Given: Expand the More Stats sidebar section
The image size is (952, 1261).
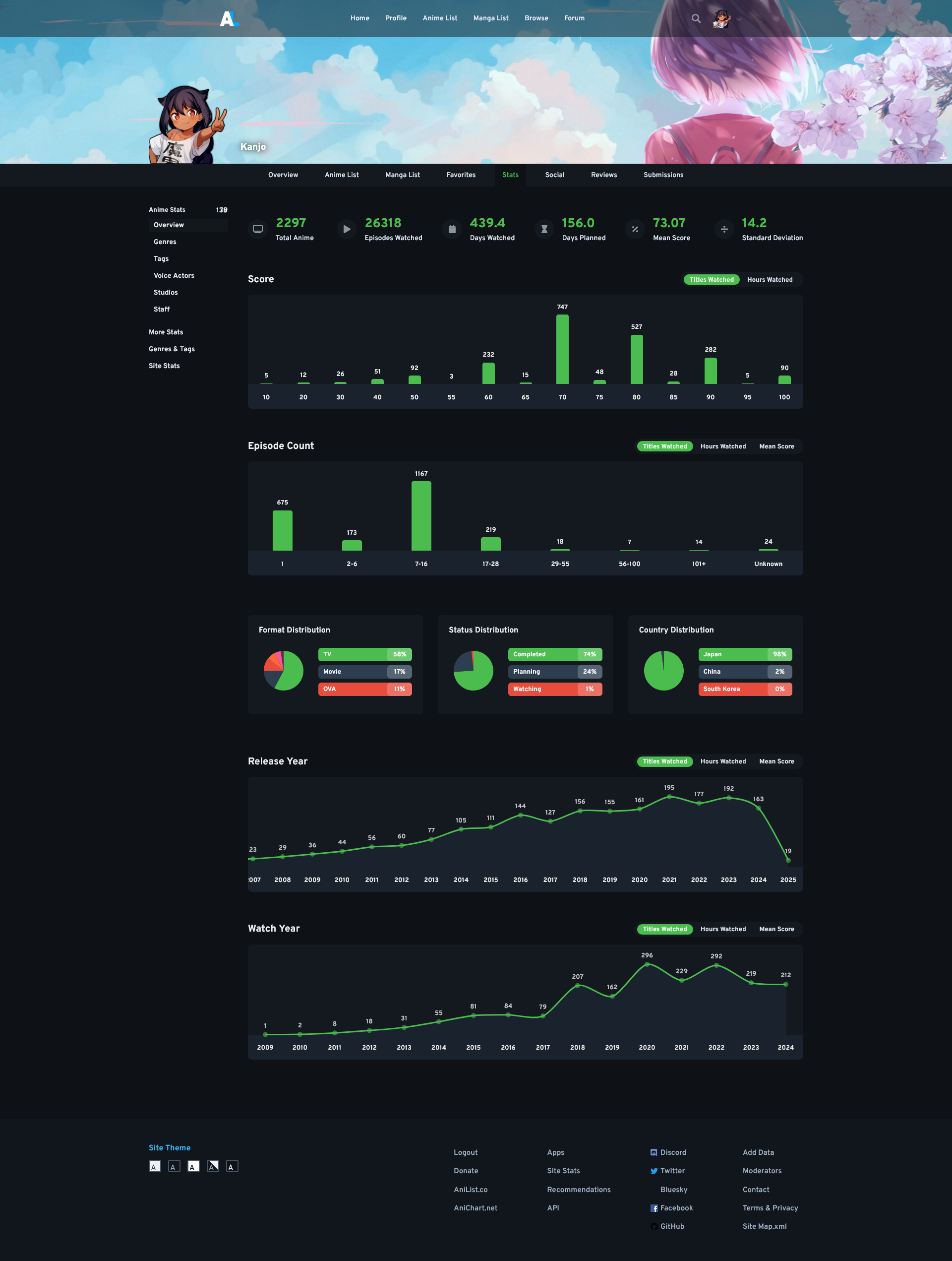Looking at the screenshot, I should pyautogui.click(x=166, y=332).
